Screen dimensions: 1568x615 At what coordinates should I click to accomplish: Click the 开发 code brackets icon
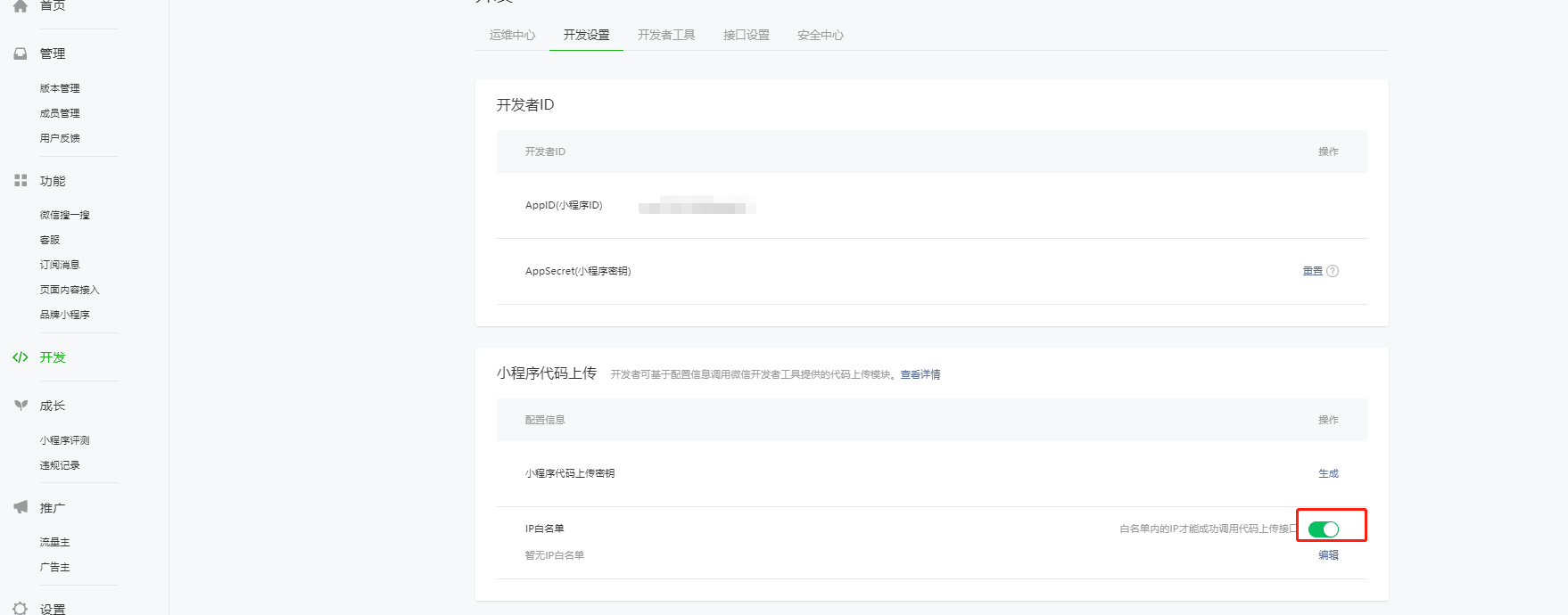[21, 357]
